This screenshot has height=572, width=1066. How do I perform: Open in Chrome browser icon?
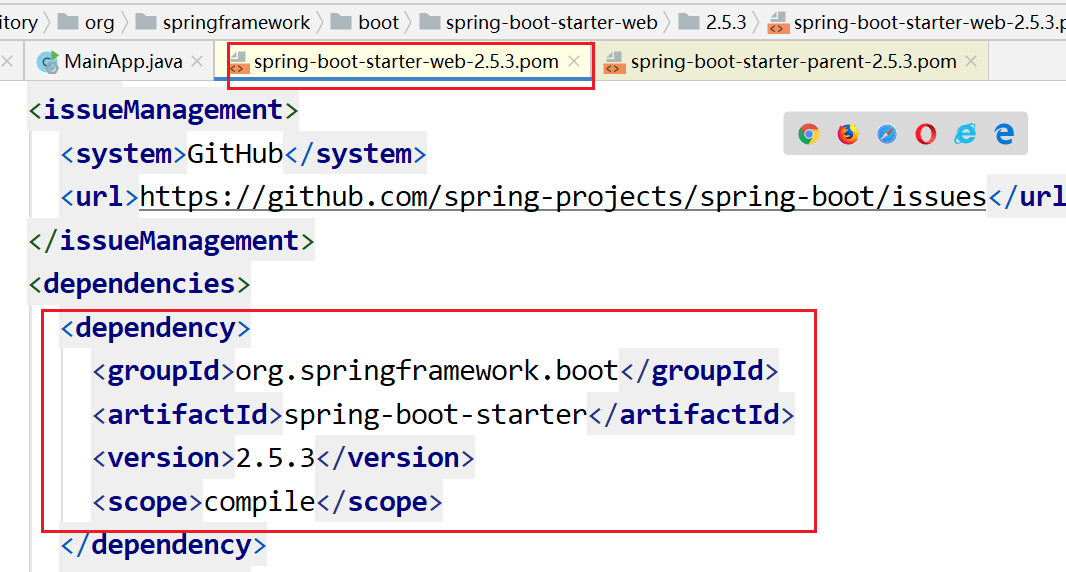pyautogui.click(x=808, y=134)
